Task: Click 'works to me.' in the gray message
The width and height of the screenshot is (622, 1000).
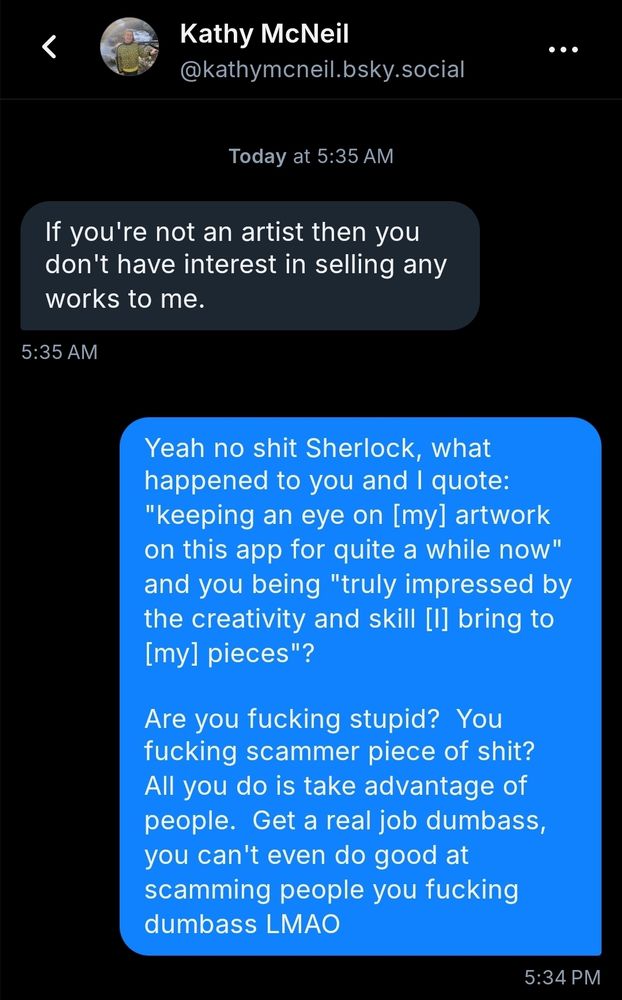Action: [125, 299]
